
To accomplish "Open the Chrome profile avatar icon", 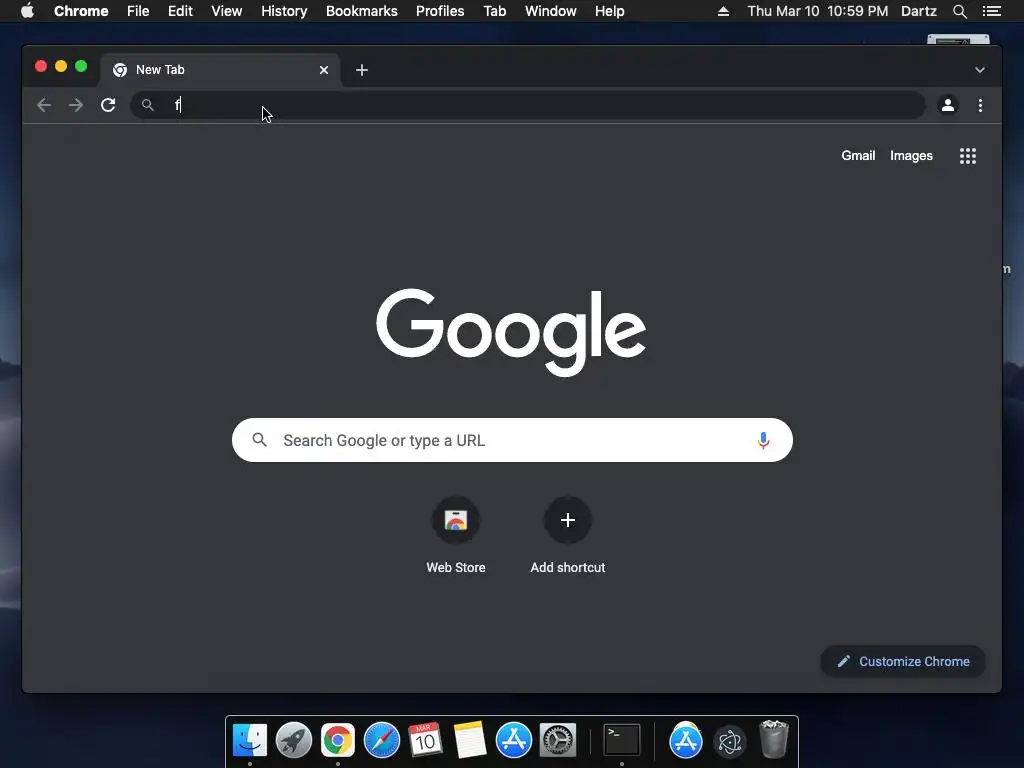I will click(948, 105).
